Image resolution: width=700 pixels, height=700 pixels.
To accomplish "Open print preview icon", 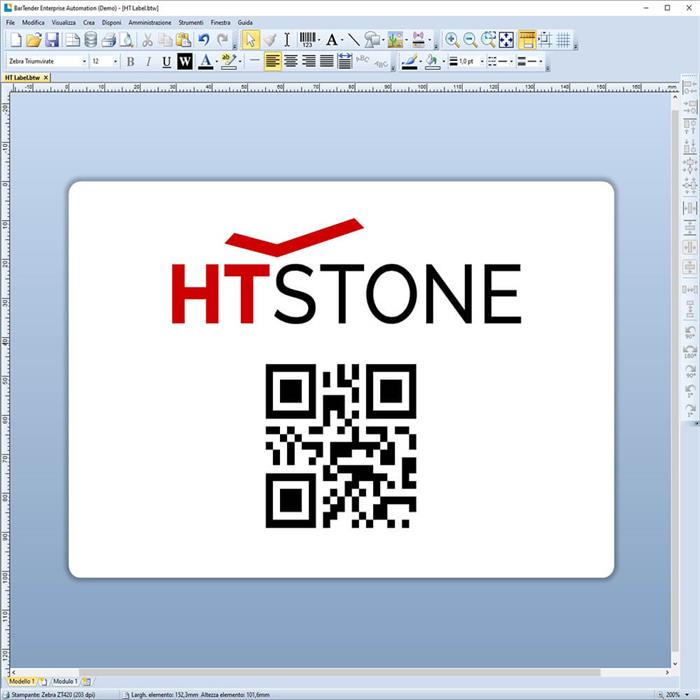I will (127, 40).
